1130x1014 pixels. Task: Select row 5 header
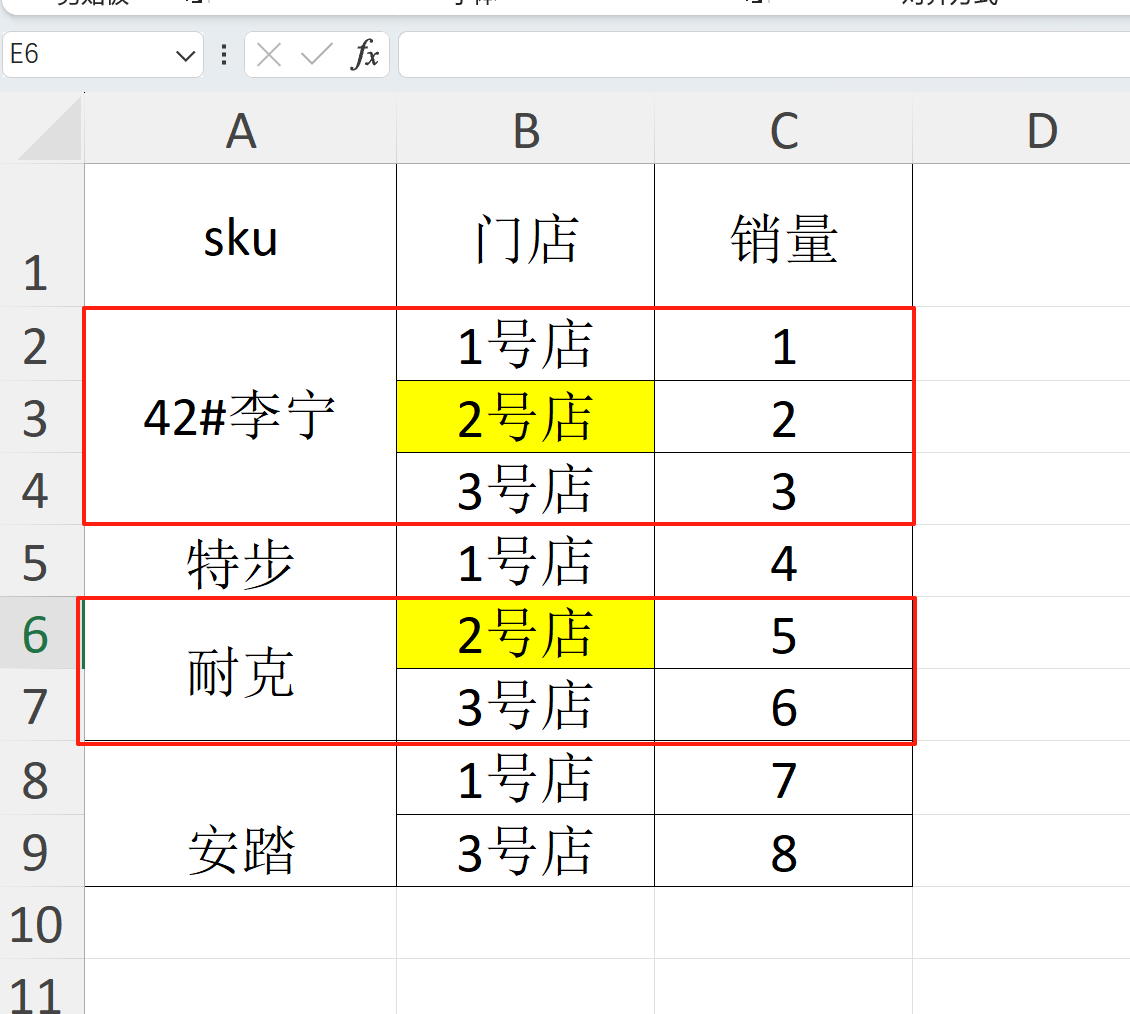click(x=42, y=561)
